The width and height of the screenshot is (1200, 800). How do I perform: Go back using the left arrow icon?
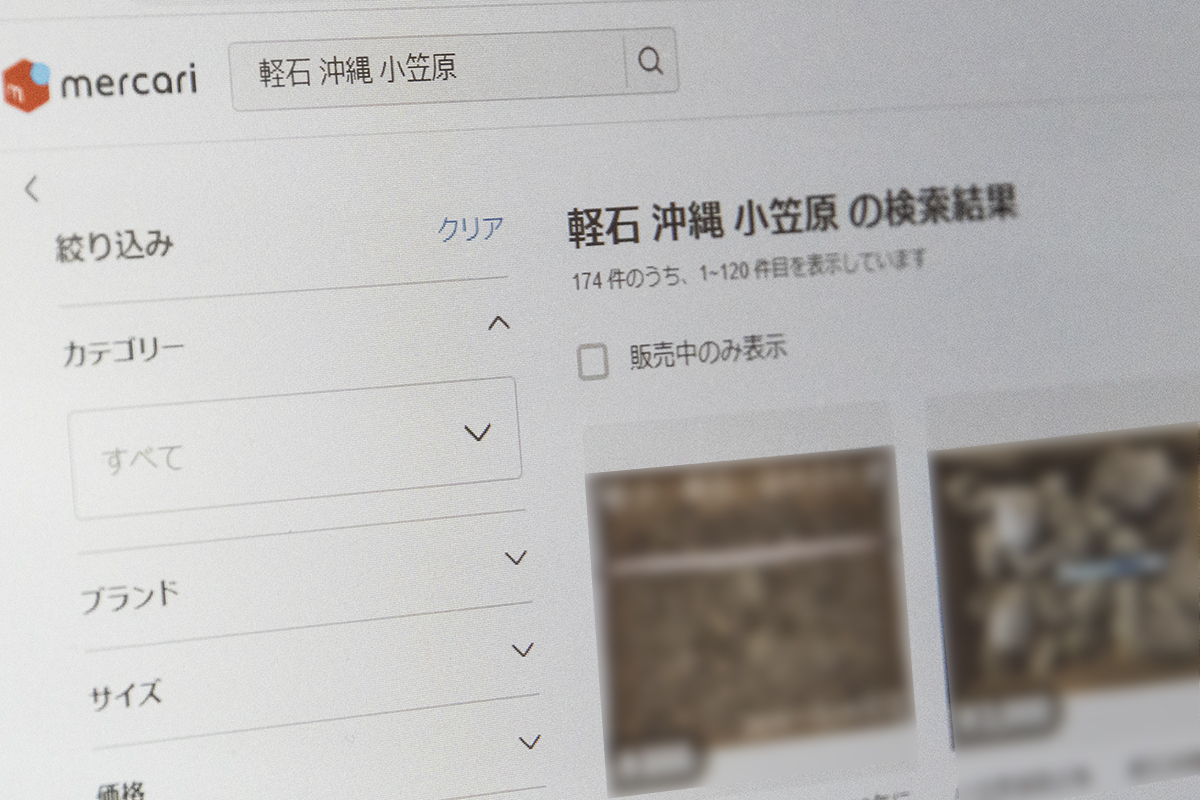pyautogui.click(x=32, y=188)
